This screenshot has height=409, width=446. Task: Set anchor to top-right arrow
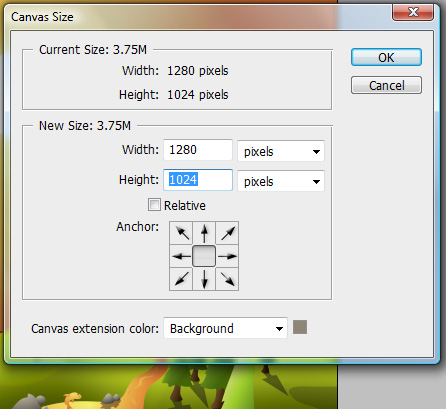(227, 233)
